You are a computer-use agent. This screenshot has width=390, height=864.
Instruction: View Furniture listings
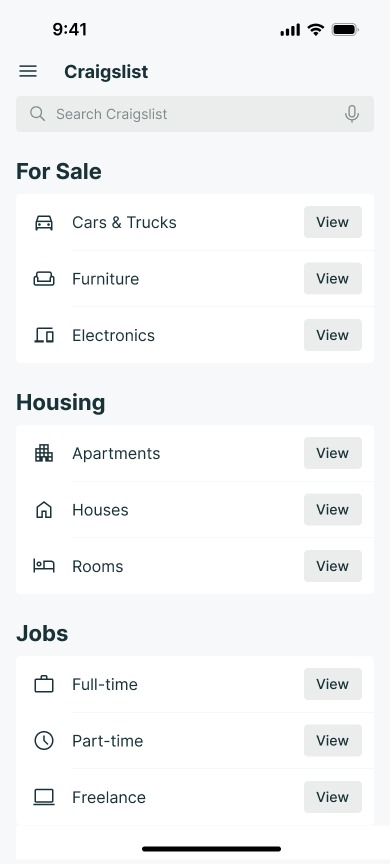click(333, 278)
